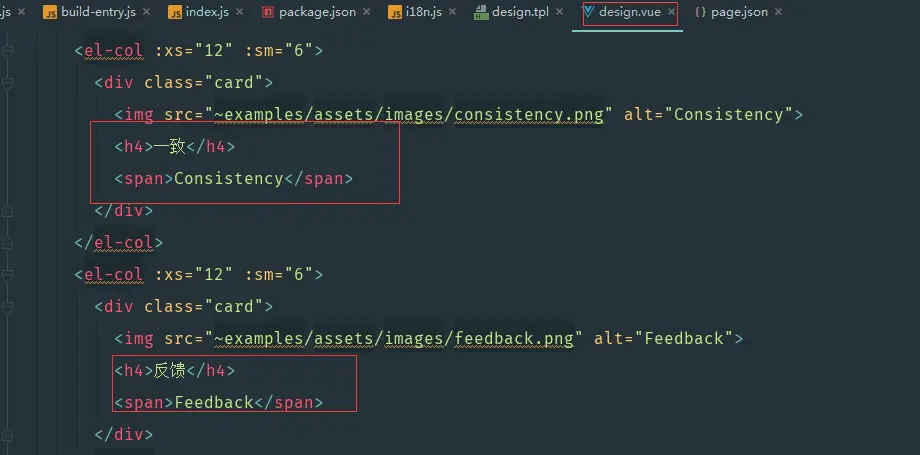Click the </el-col> closing tag text
Viewport: 920px width, 455px height.
pos(119,242)
